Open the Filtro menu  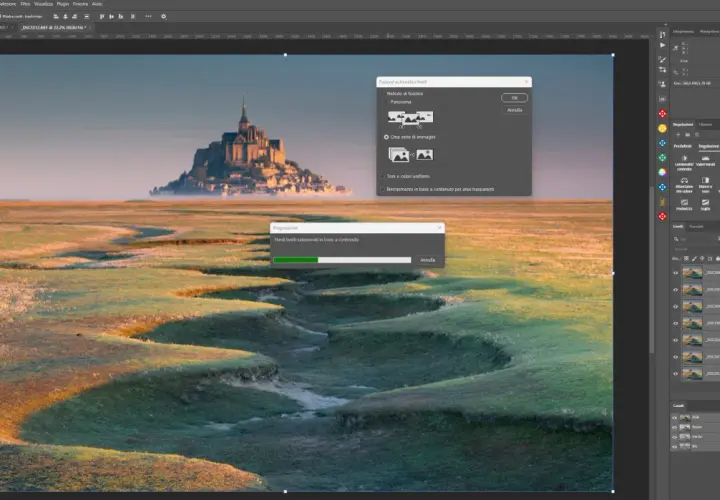25,4
